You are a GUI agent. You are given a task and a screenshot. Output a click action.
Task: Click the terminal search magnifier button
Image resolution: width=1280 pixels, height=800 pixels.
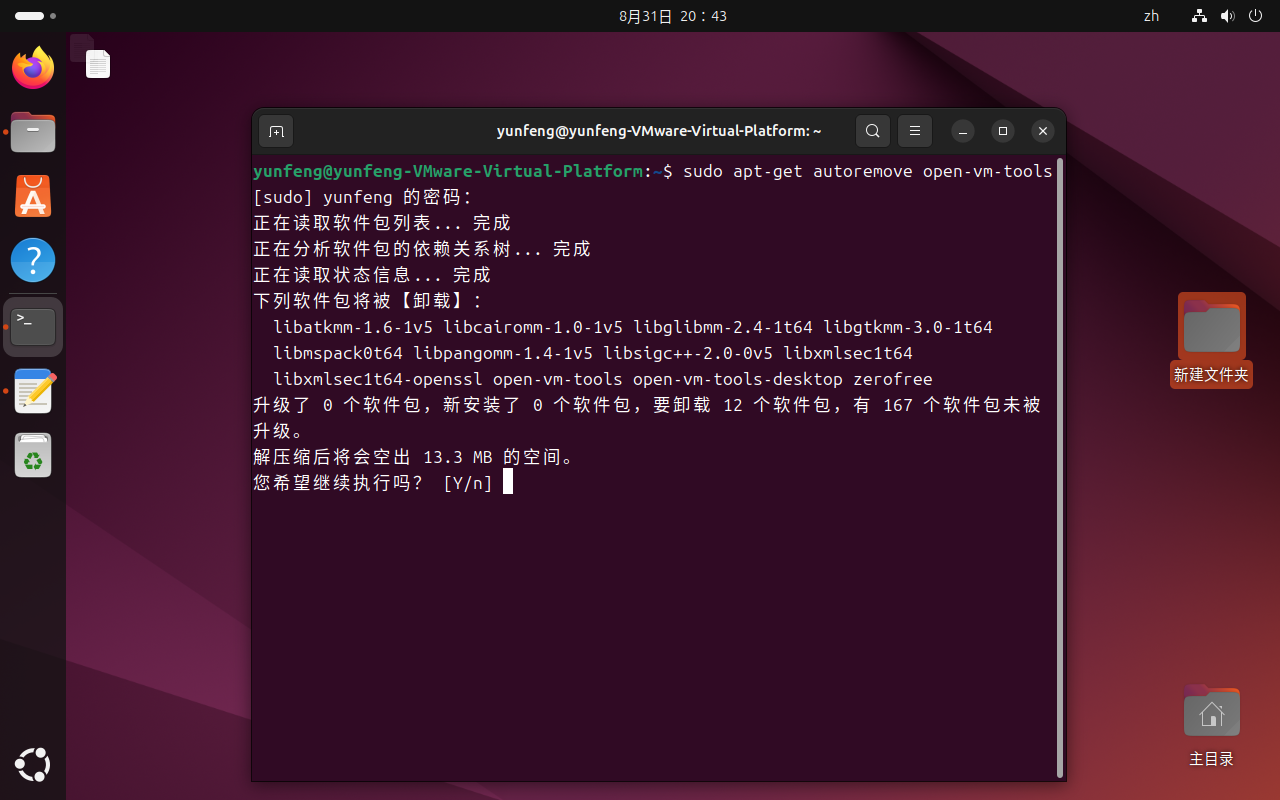873,131
